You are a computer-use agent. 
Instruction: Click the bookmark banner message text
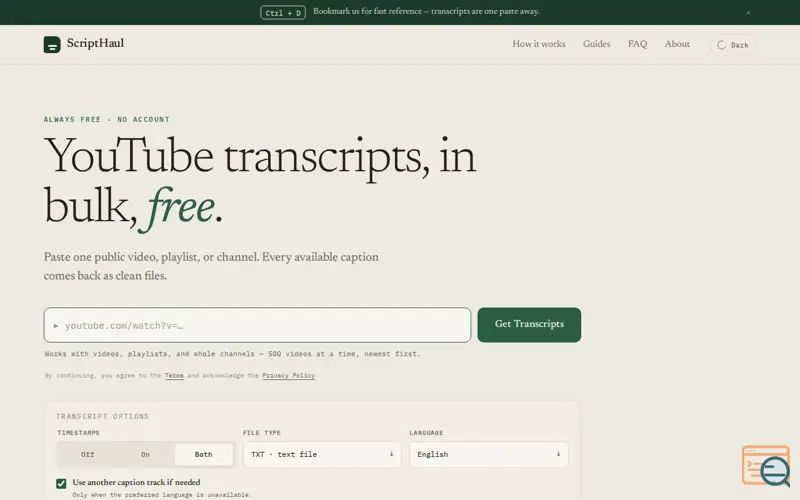[x=426, y=11]
